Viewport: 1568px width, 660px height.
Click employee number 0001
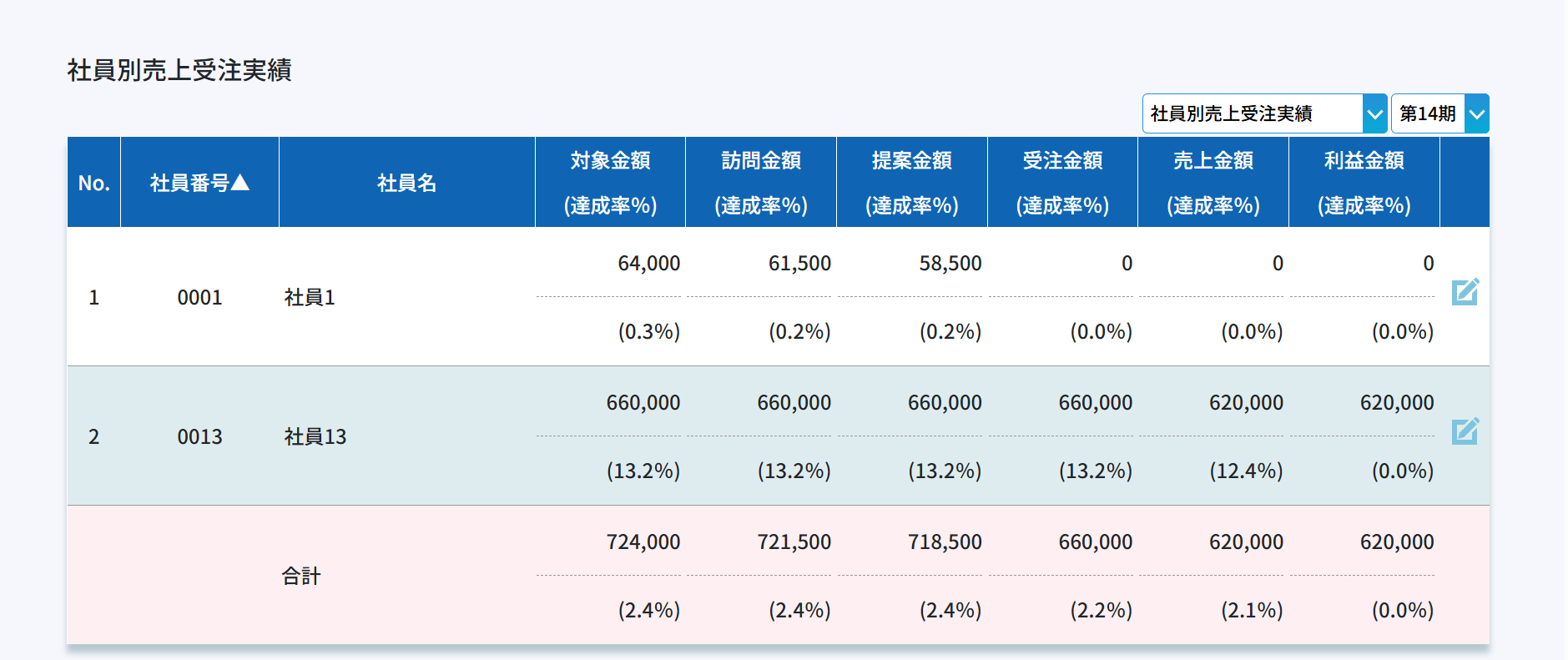tap(199, 298)
